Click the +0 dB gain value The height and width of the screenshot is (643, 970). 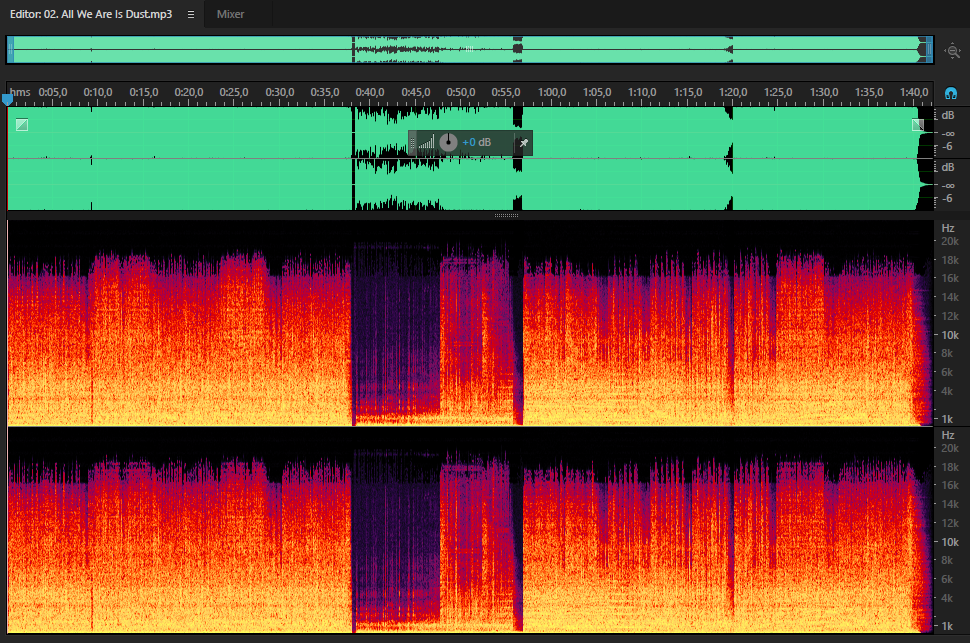[476, 142]
